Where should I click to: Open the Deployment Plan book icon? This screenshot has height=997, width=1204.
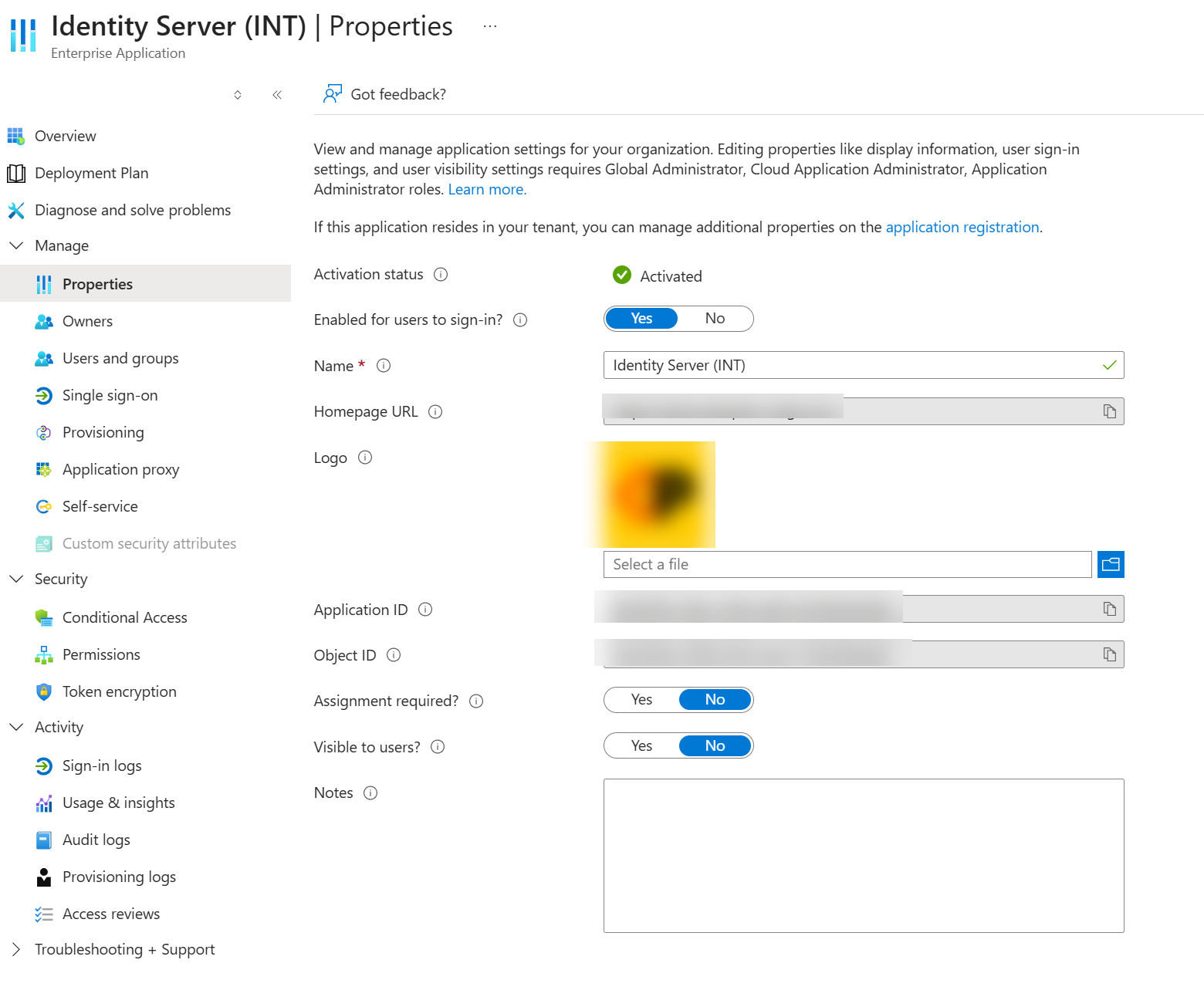pyautogui.click(x=15, y=174)
